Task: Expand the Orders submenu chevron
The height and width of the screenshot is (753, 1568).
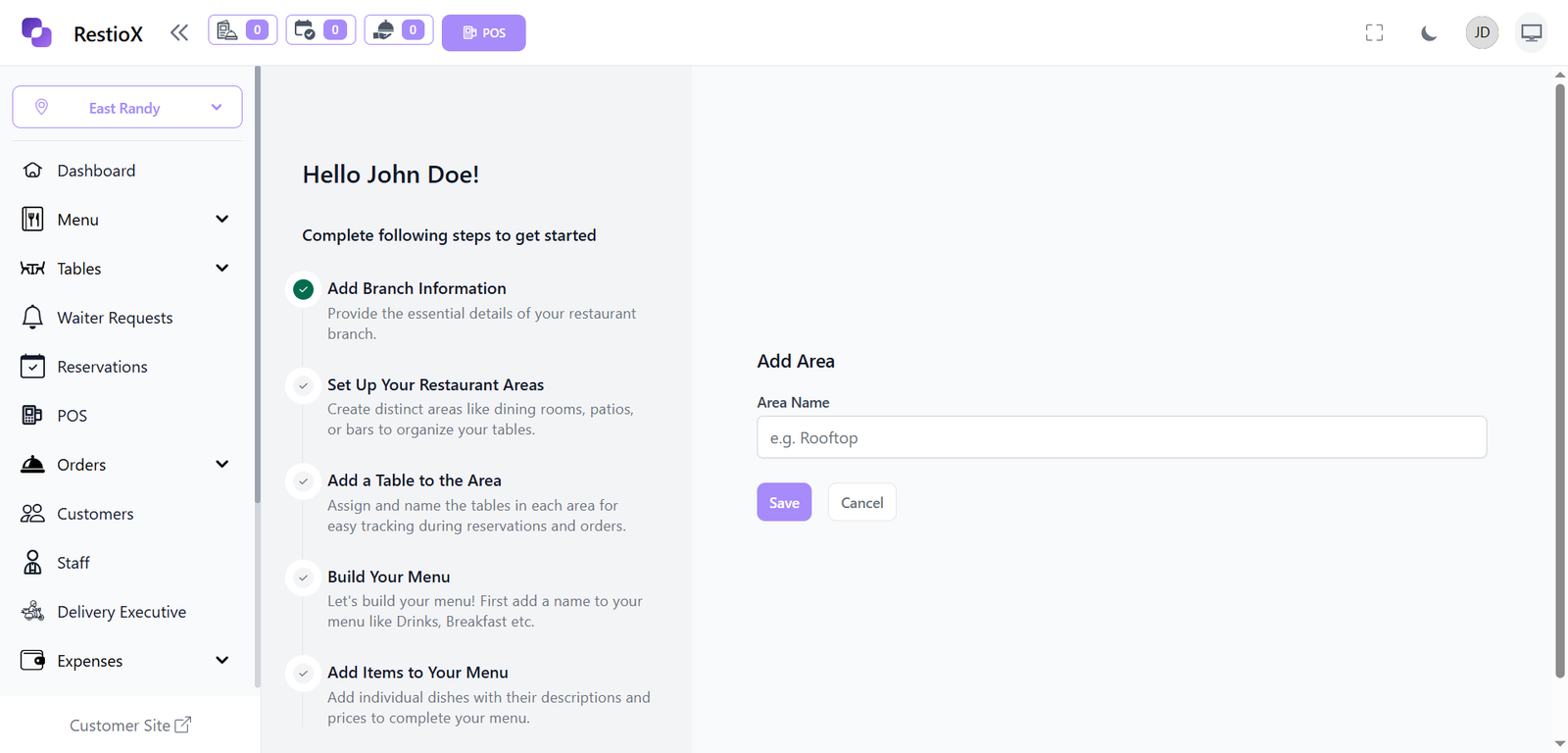Action: click(222, 465)
